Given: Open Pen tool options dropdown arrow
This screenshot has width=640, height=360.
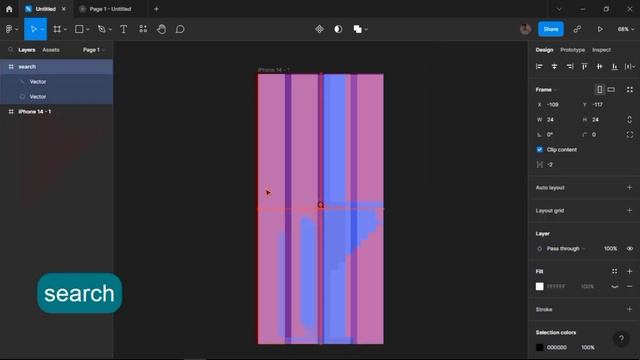Looking at the screenshot, I should (x=110, y=29).
